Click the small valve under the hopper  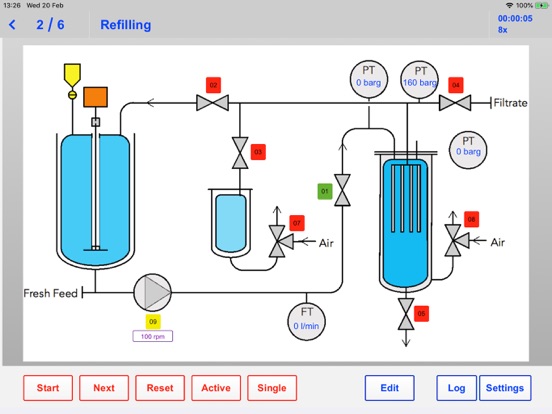coord(72,95)
